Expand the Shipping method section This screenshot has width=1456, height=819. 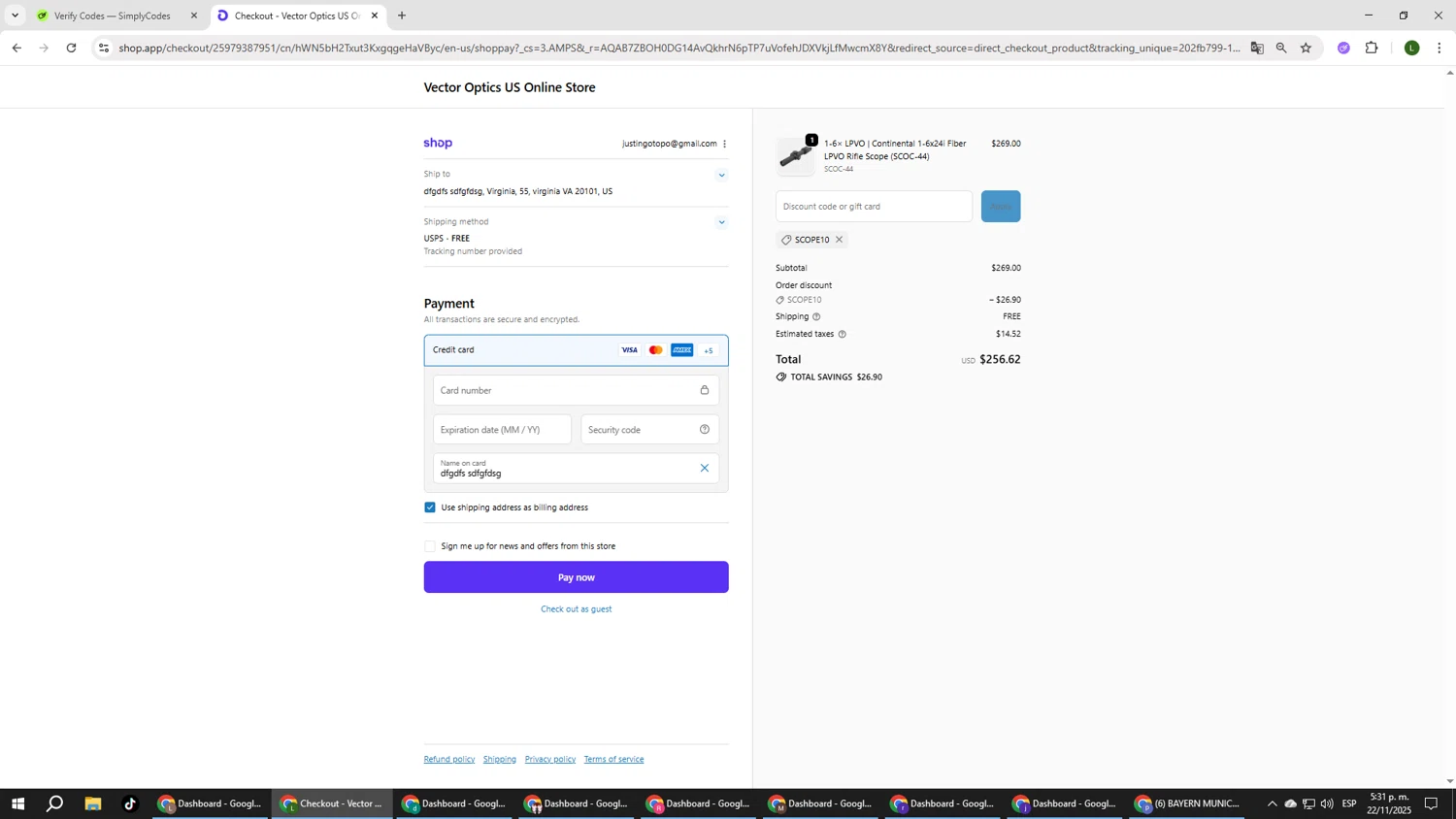click(721, 222)
